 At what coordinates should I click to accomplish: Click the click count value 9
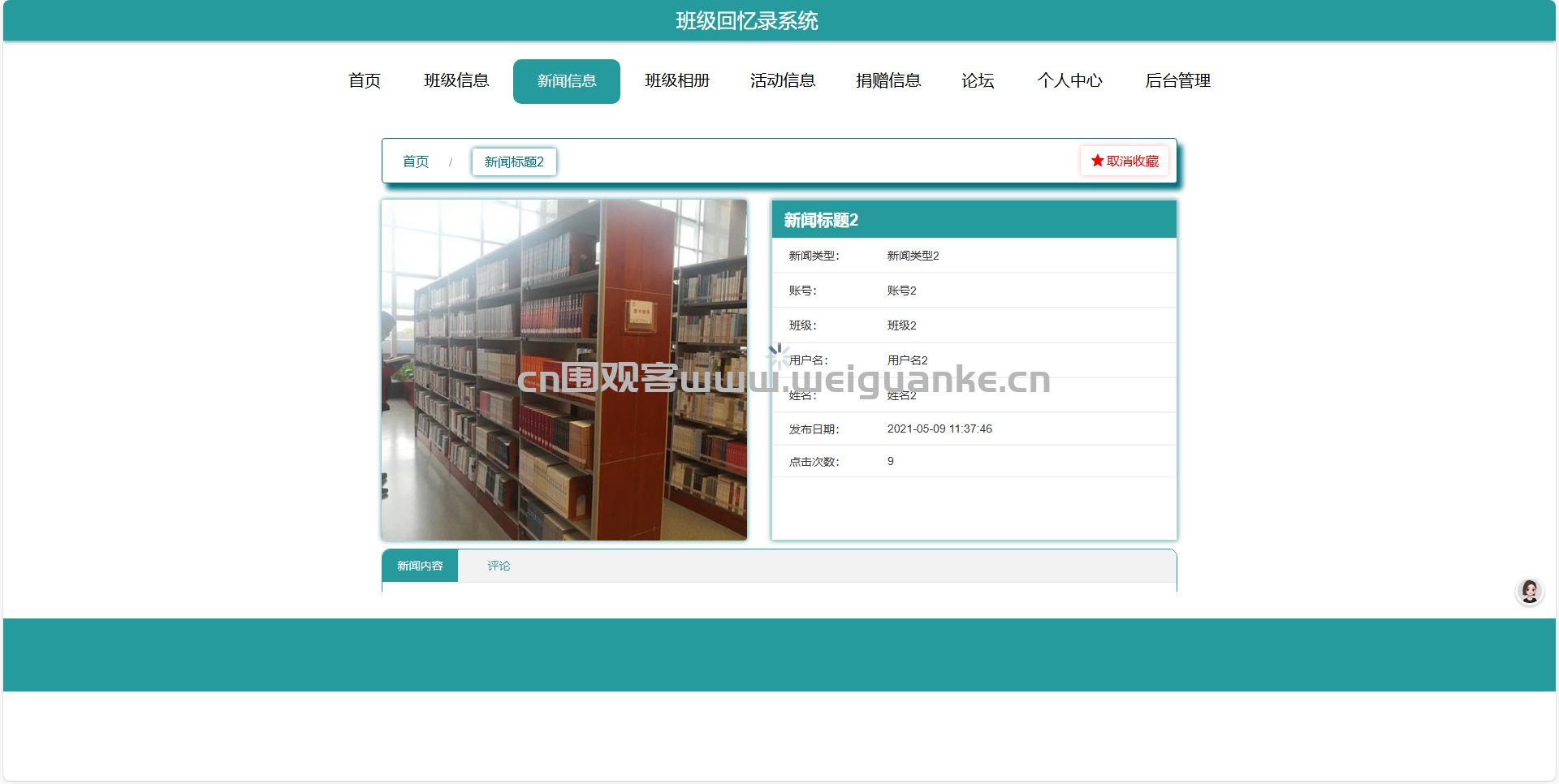[x=891, y=461]
